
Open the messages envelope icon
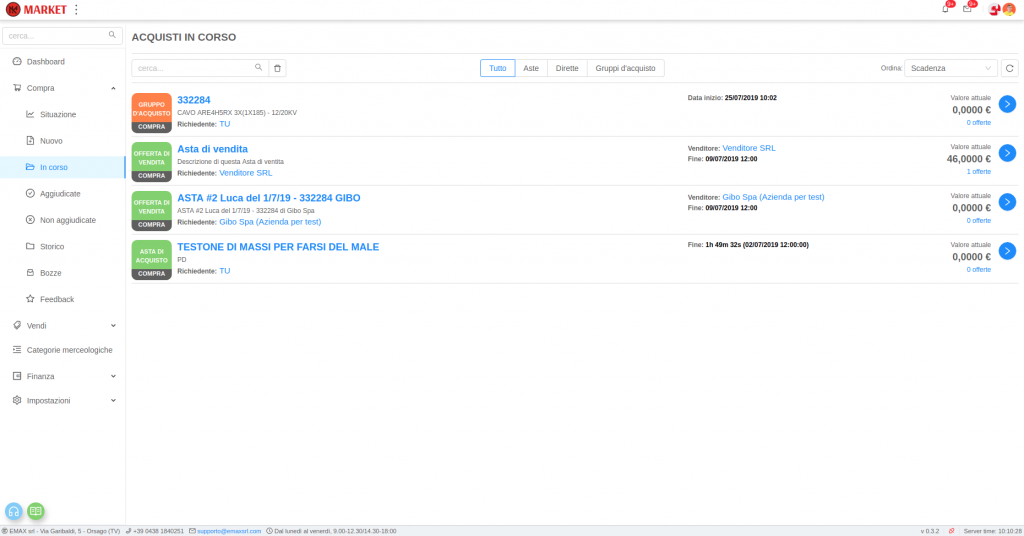click(967, 9)
